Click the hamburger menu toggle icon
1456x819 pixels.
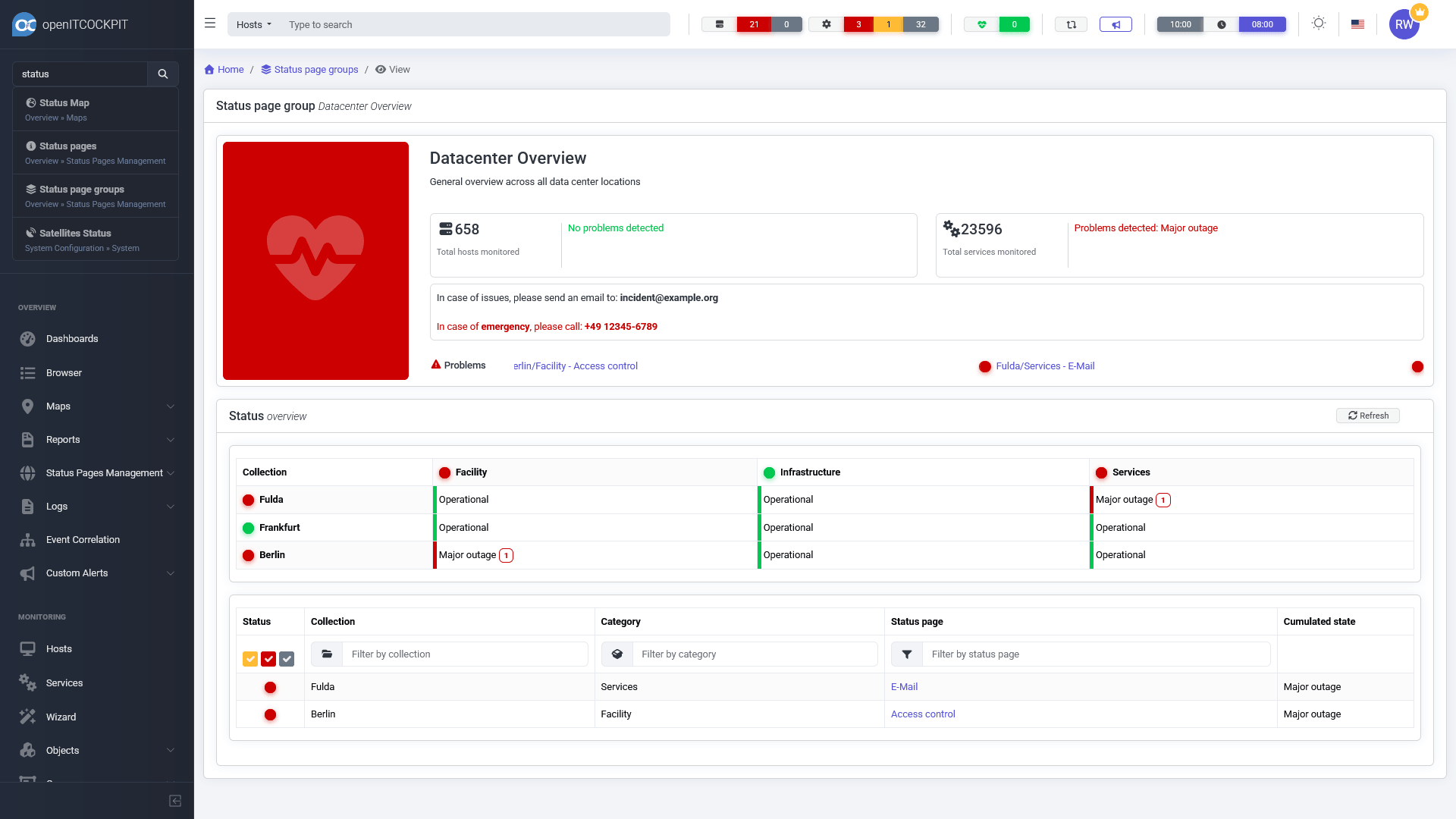[x=210, y=24]
